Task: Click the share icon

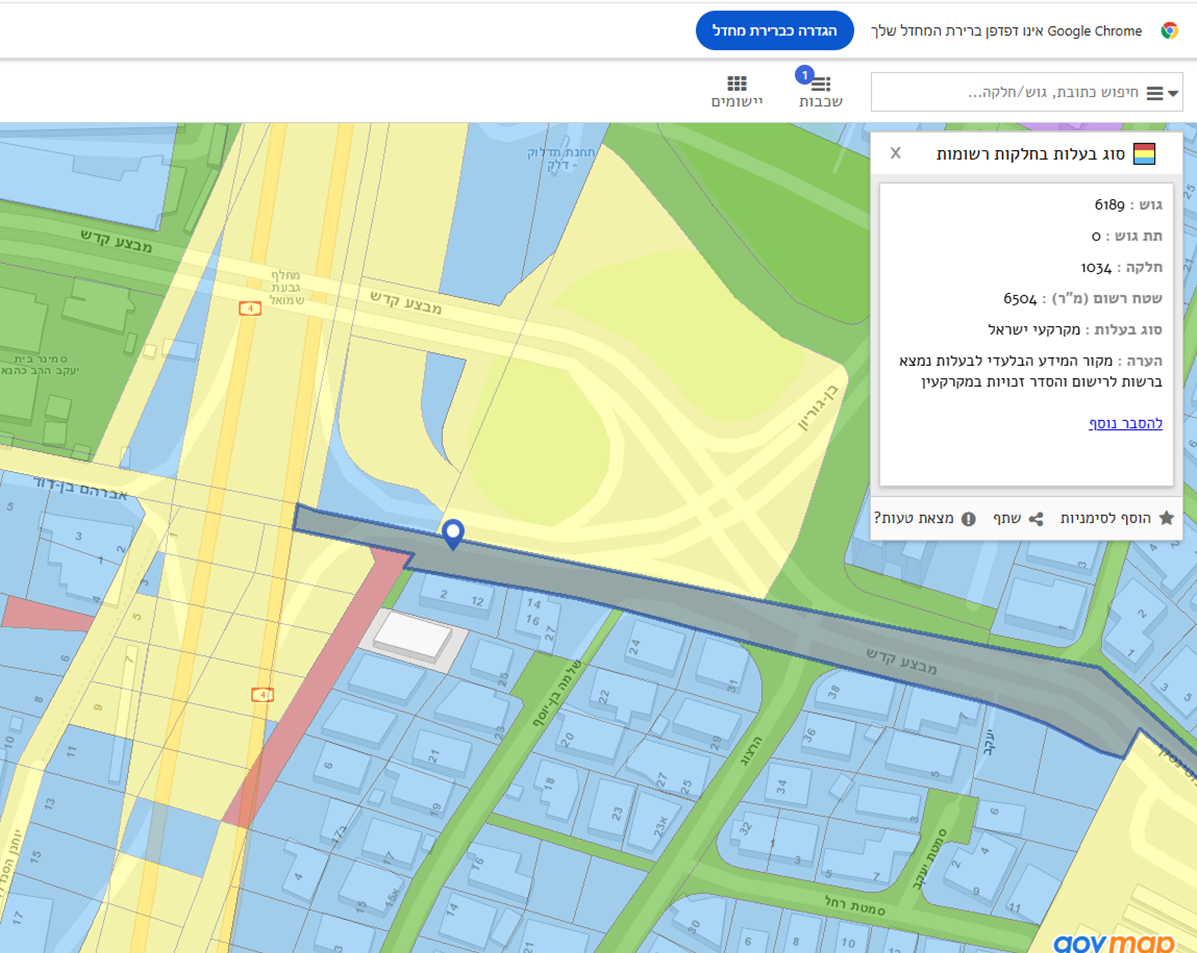Action: point(1036,519)
